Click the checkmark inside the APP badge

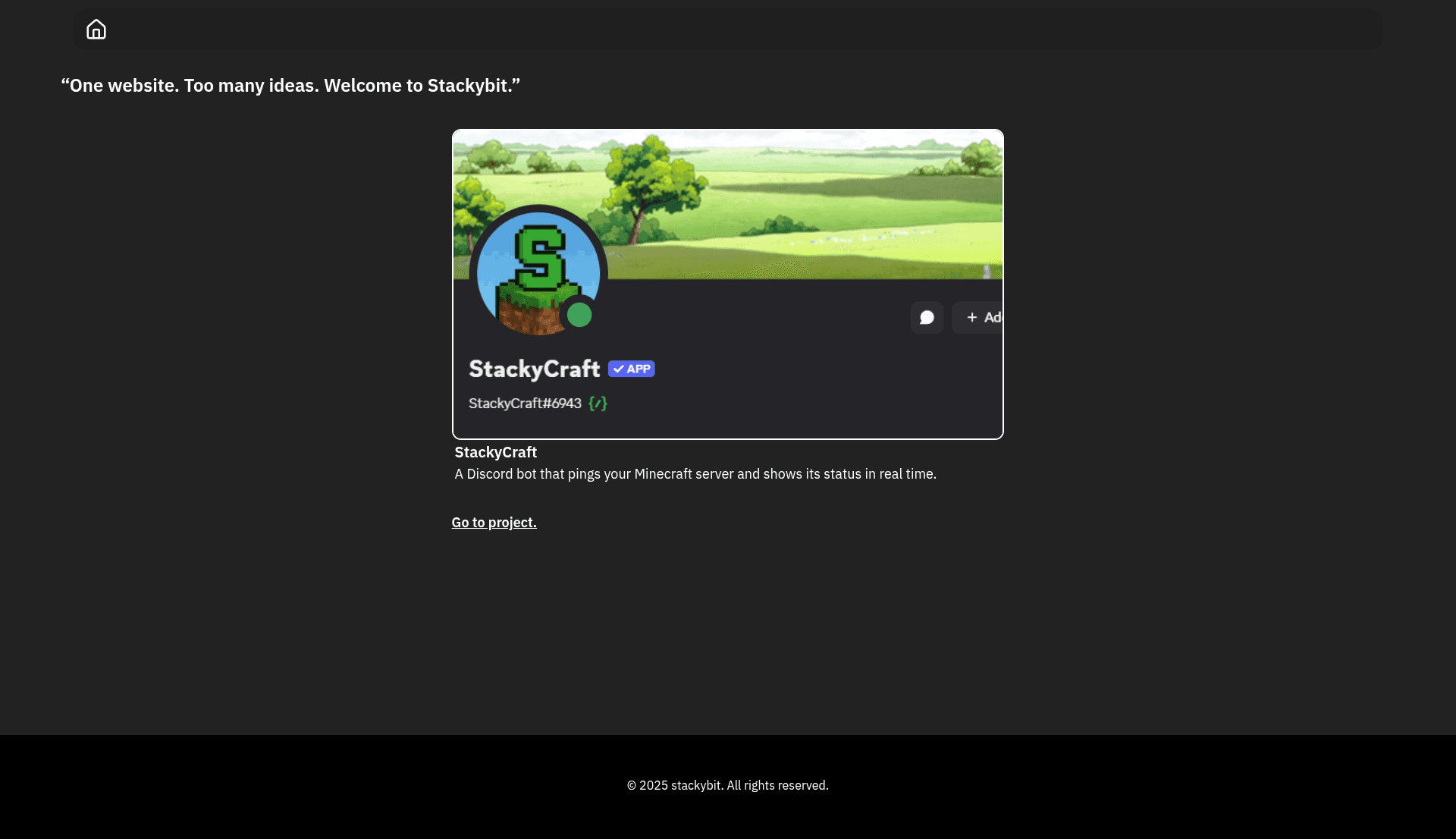pos(618,369)
